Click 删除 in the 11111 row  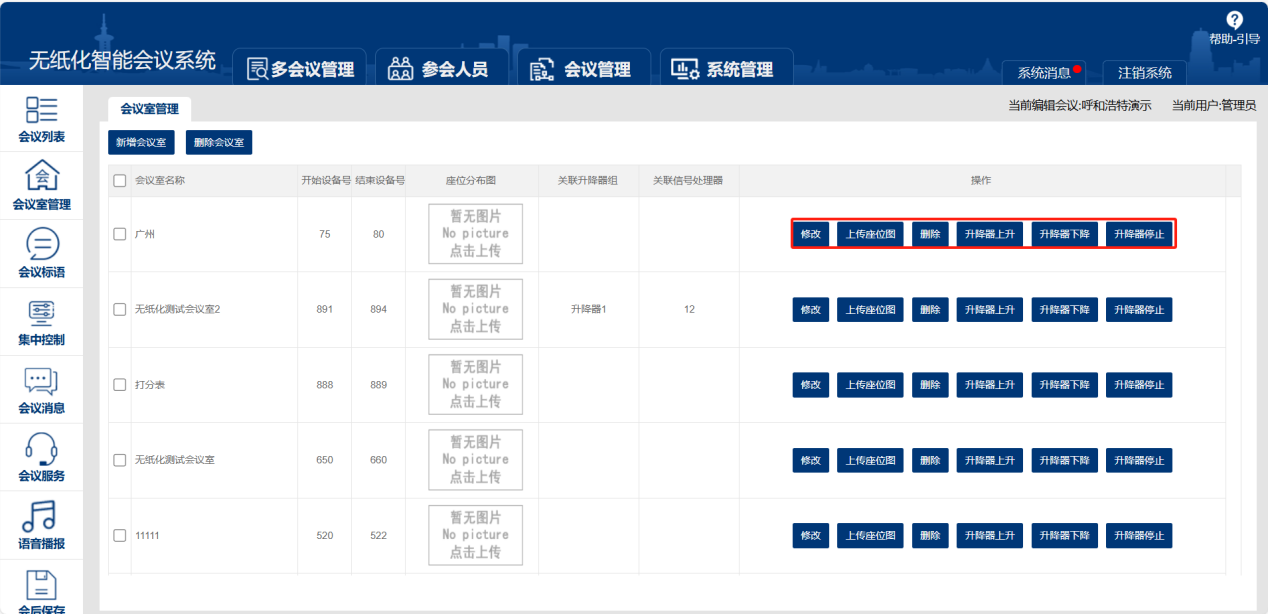pyautogui.click(x=930, y=536)
